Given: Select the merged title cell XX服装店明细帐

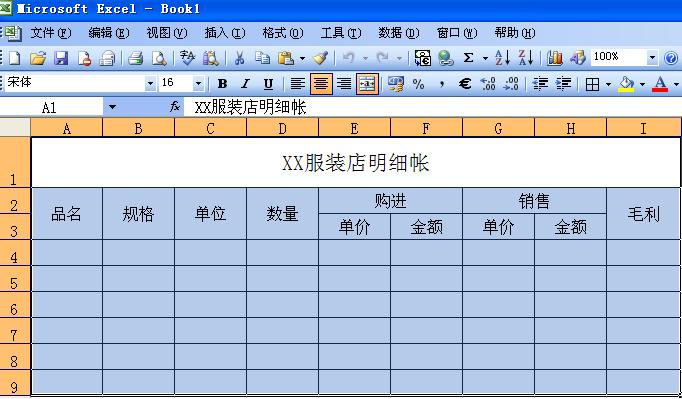Looking at the screenshot, I should pyautogui.click(x=356, y=163).
